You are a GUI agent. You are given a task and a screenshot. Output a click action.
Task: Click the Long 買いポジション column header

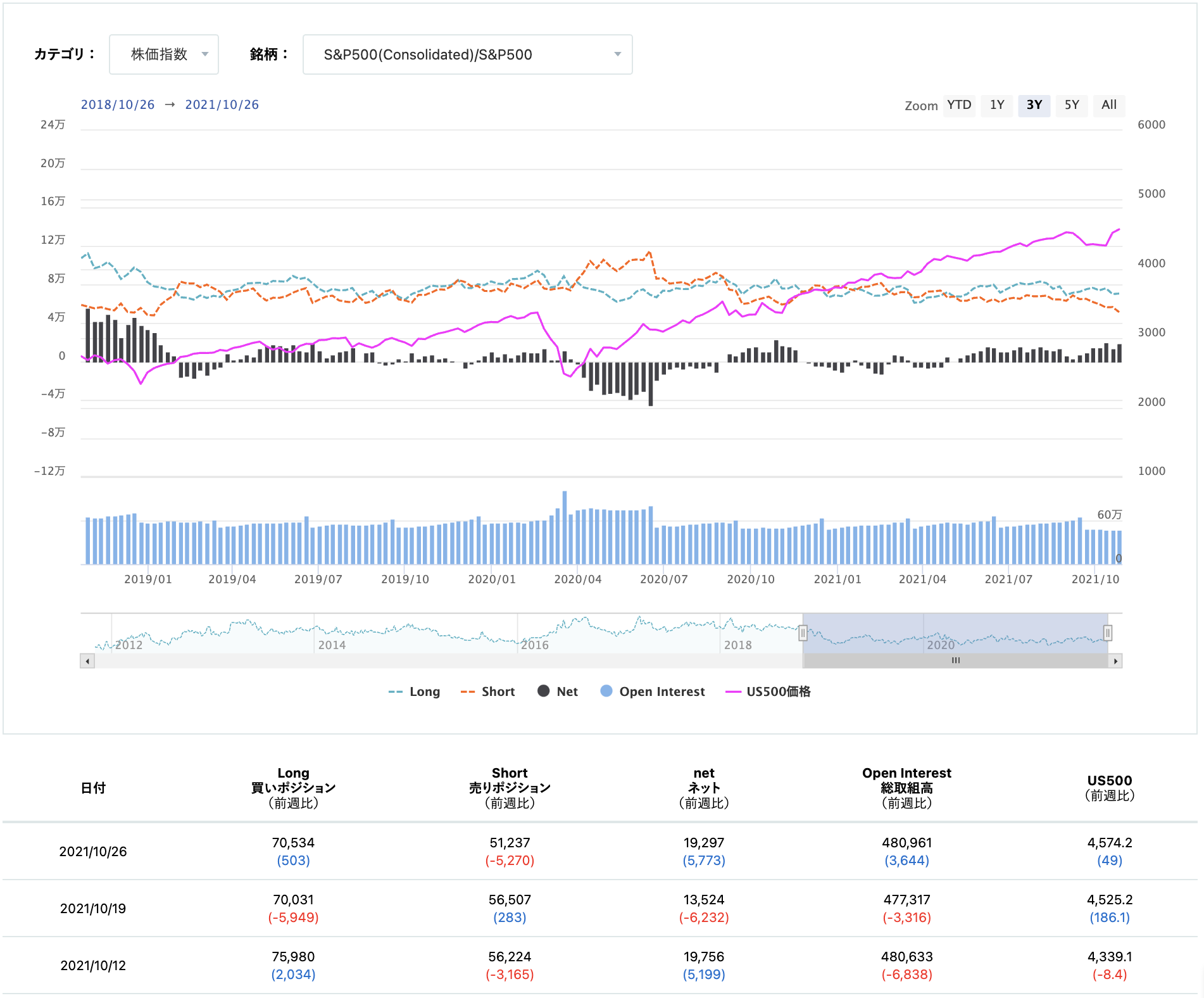[x=293, y=788]
